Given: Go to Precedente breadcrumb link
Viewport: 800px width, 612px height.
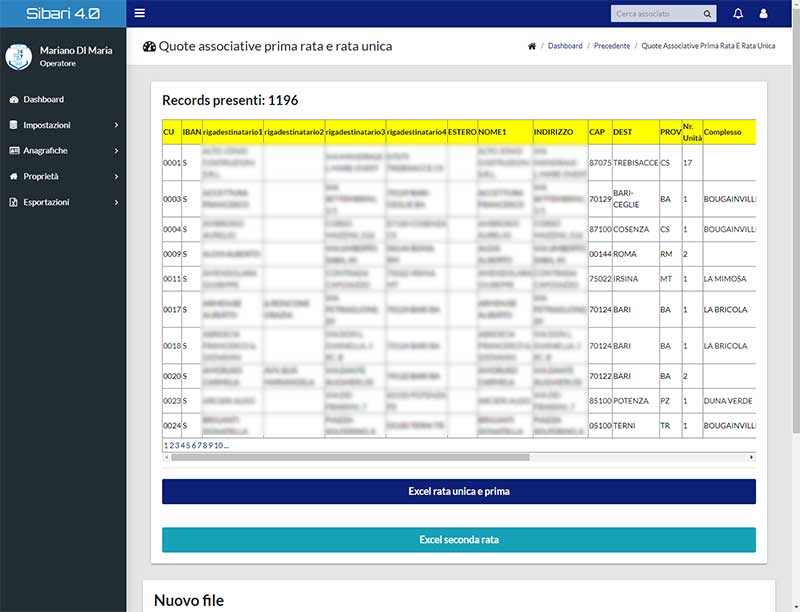Looking at the screenshot, I should coord(612,46).
